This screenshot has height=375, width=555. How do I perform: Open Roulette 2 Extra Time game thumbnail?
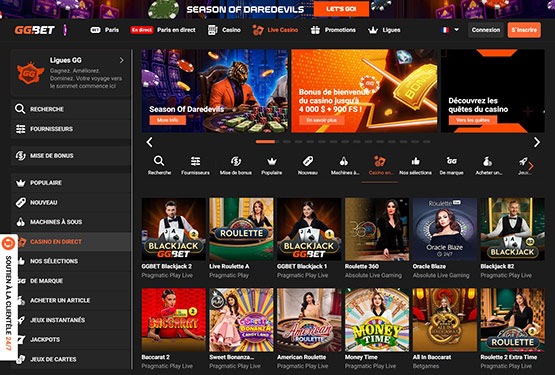pyautogui.click(x=513, y=320)
